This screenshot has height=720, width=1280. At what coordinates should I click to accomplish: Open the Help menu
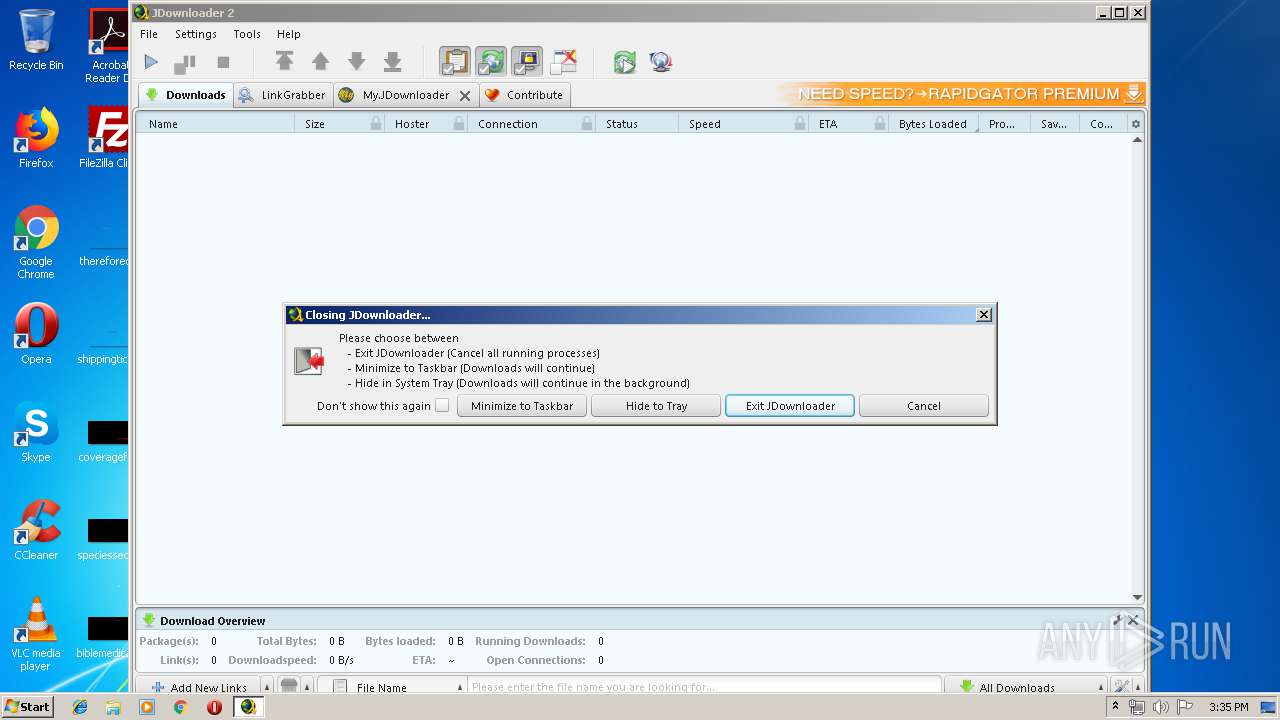(x=288, y=34)
